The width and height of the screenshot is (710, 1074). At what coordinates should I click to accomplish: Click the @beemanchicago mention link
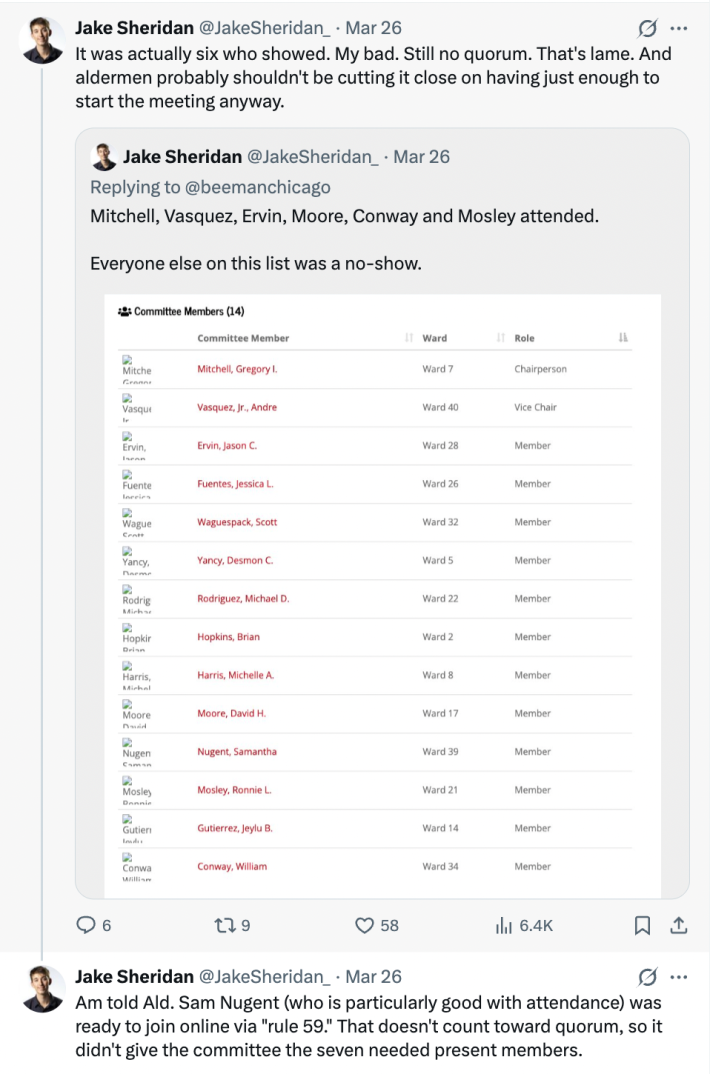(270, 187)
